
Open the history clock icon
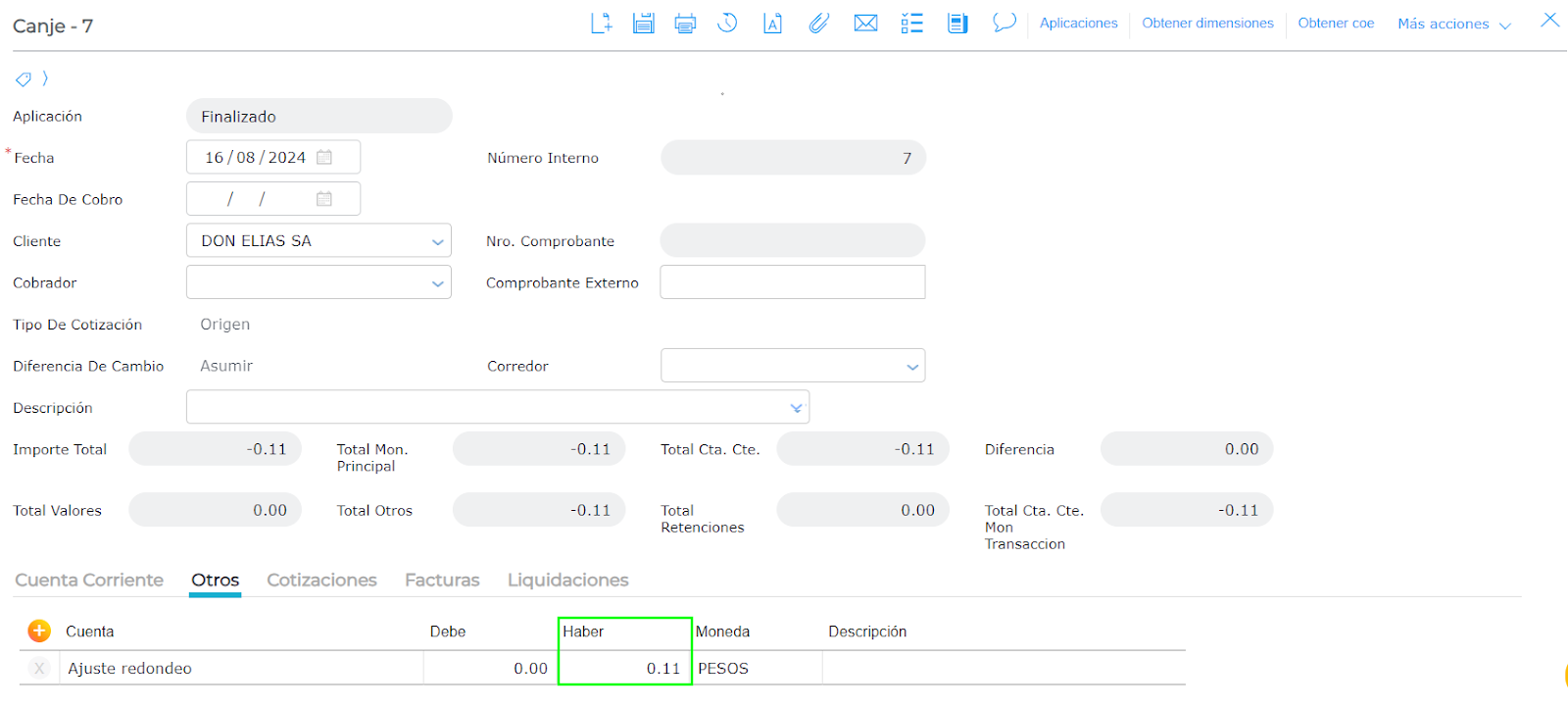point(727,24)
